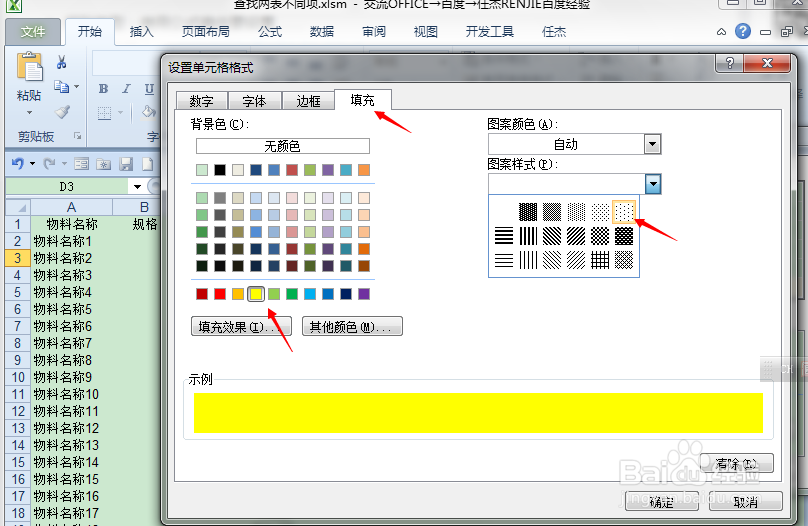This screenshot has height=526, width=808.
Task: Click the dialog help question mark button
Action: click(x=729, y=63)
